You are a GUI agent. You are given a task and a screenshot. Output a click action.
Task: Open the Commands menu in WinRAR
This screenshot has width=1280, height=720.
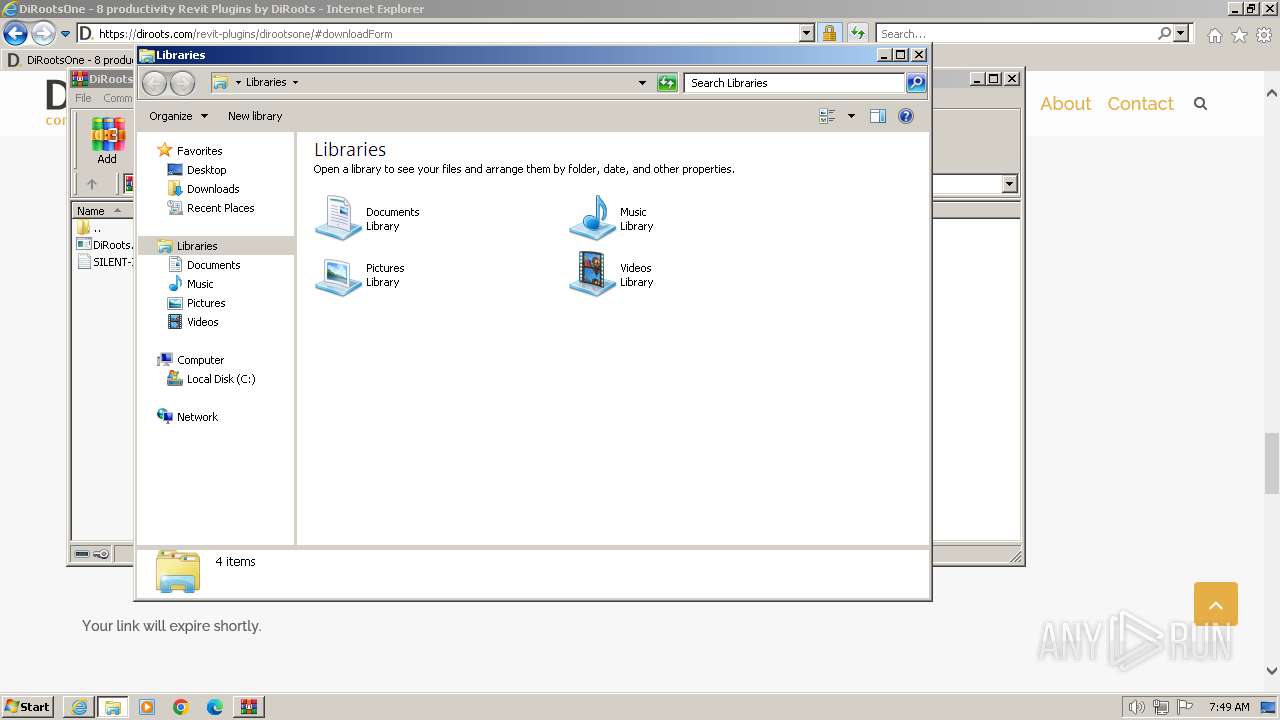(118, 98)
